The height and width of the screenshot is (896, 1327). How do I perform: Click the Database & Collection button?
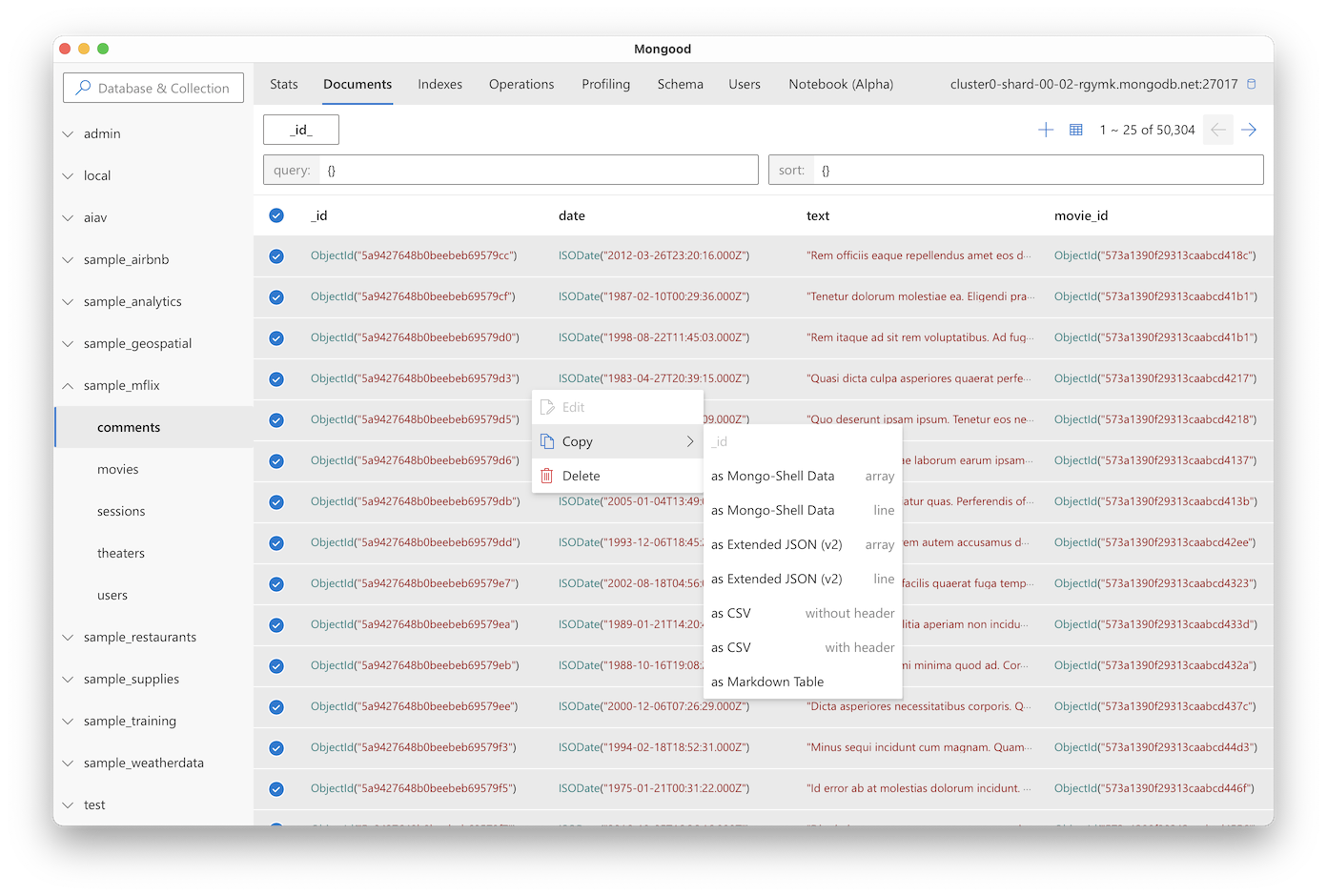point(153,88)
